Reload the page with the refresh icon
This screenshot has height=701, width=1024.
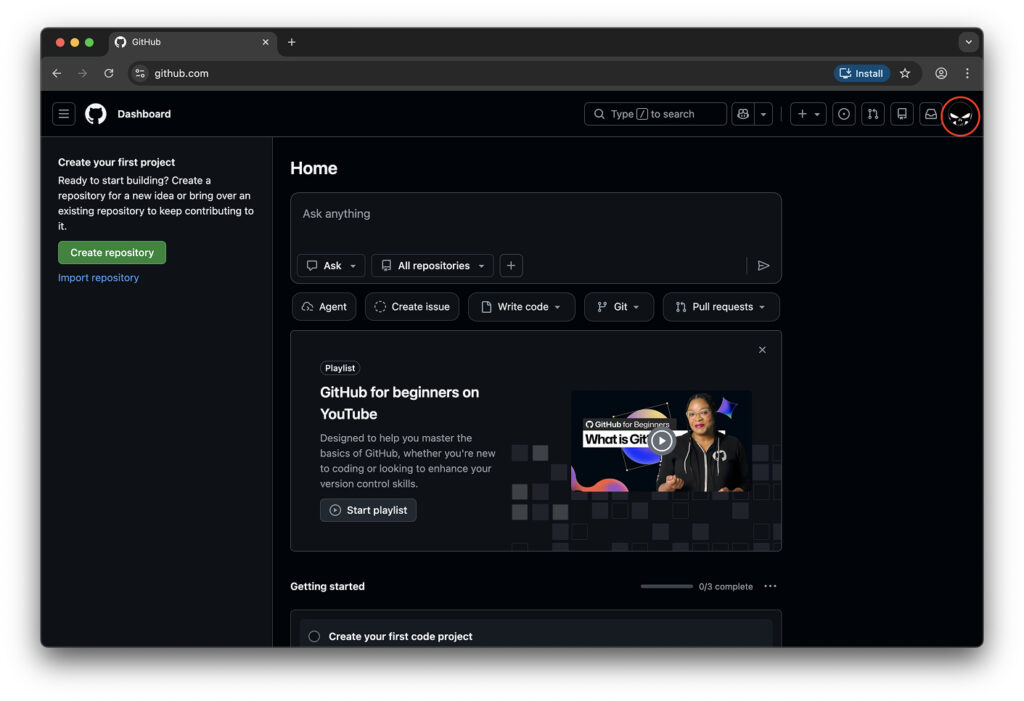coord(108,73)
